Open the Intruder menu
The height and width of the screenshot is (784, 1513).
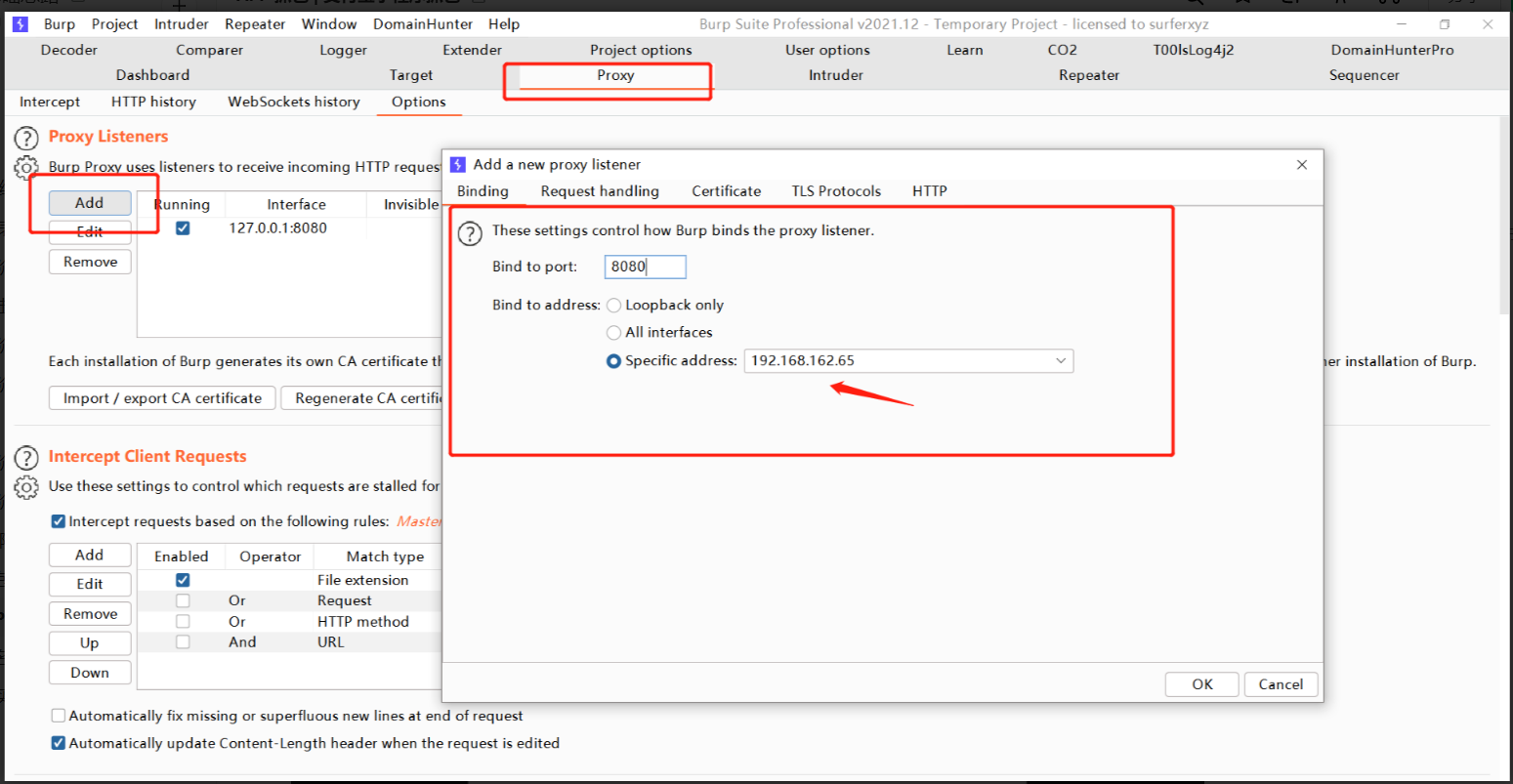click(181, 23)
